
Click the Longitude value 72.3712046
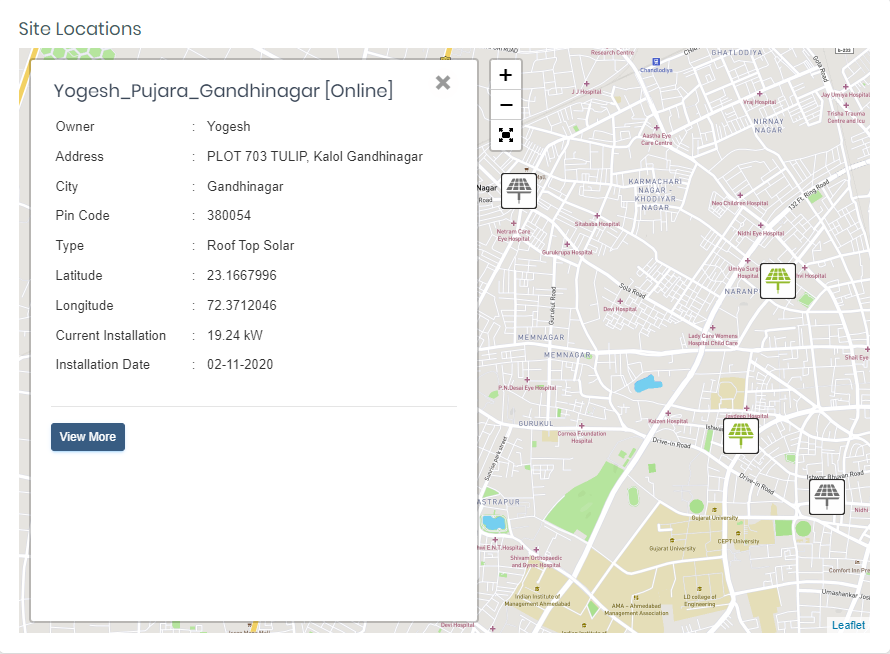point(242,306)
